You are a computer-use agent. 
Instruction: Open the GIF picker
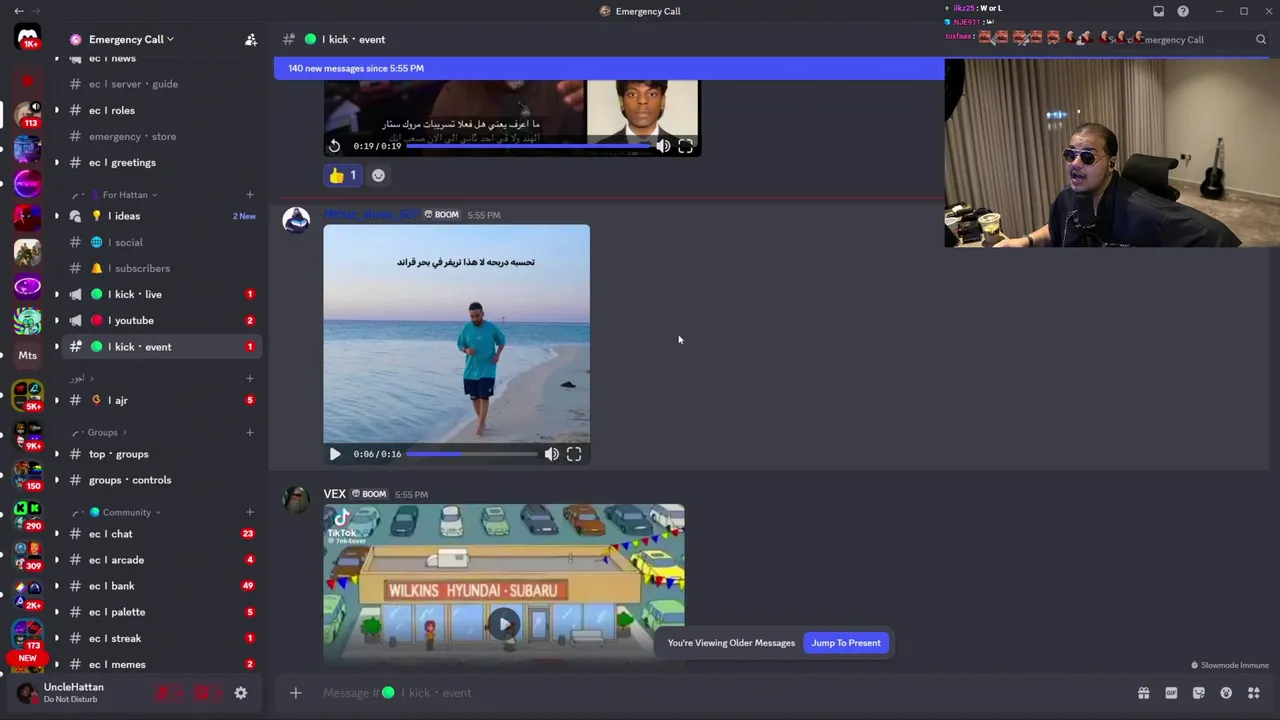[1171, 693]
